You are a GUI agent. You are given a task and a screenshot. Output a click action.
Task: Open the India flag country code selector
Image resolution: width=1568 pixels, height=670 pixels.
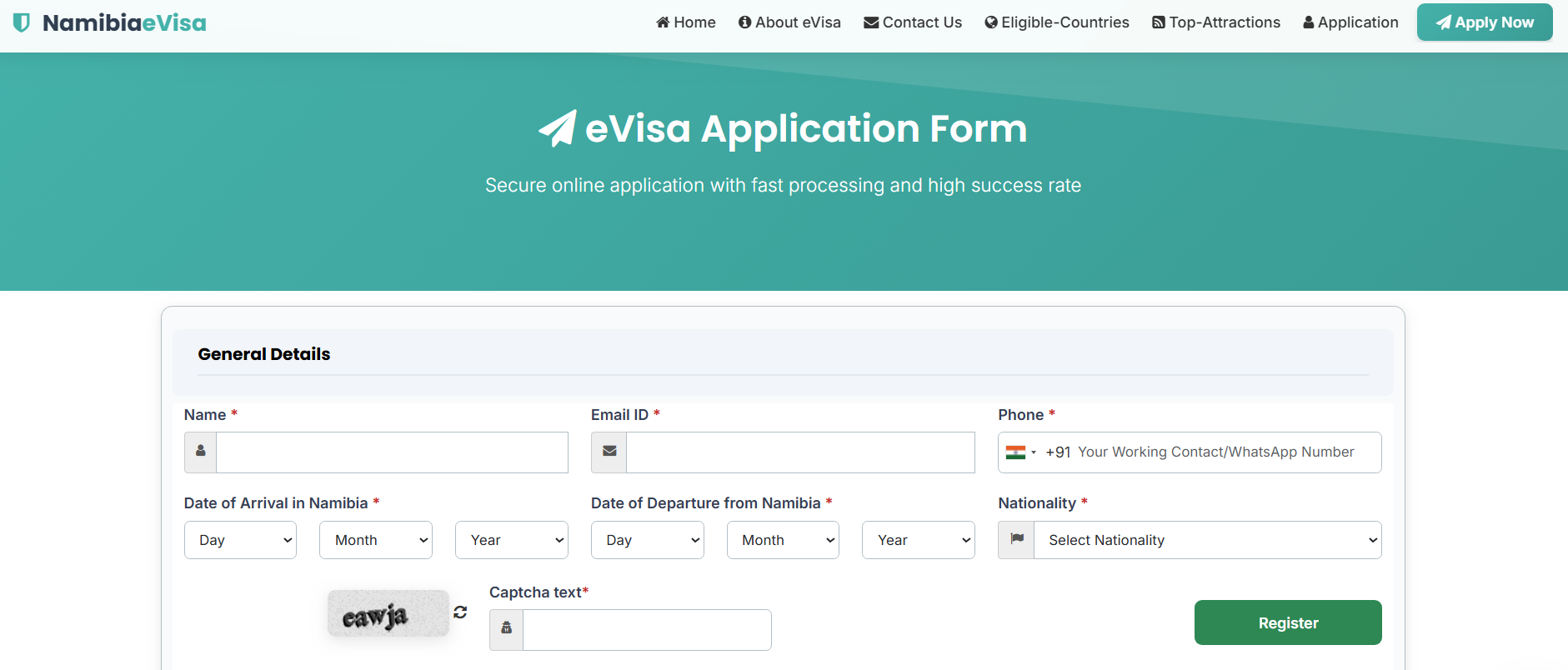(x=1021, y=452)
